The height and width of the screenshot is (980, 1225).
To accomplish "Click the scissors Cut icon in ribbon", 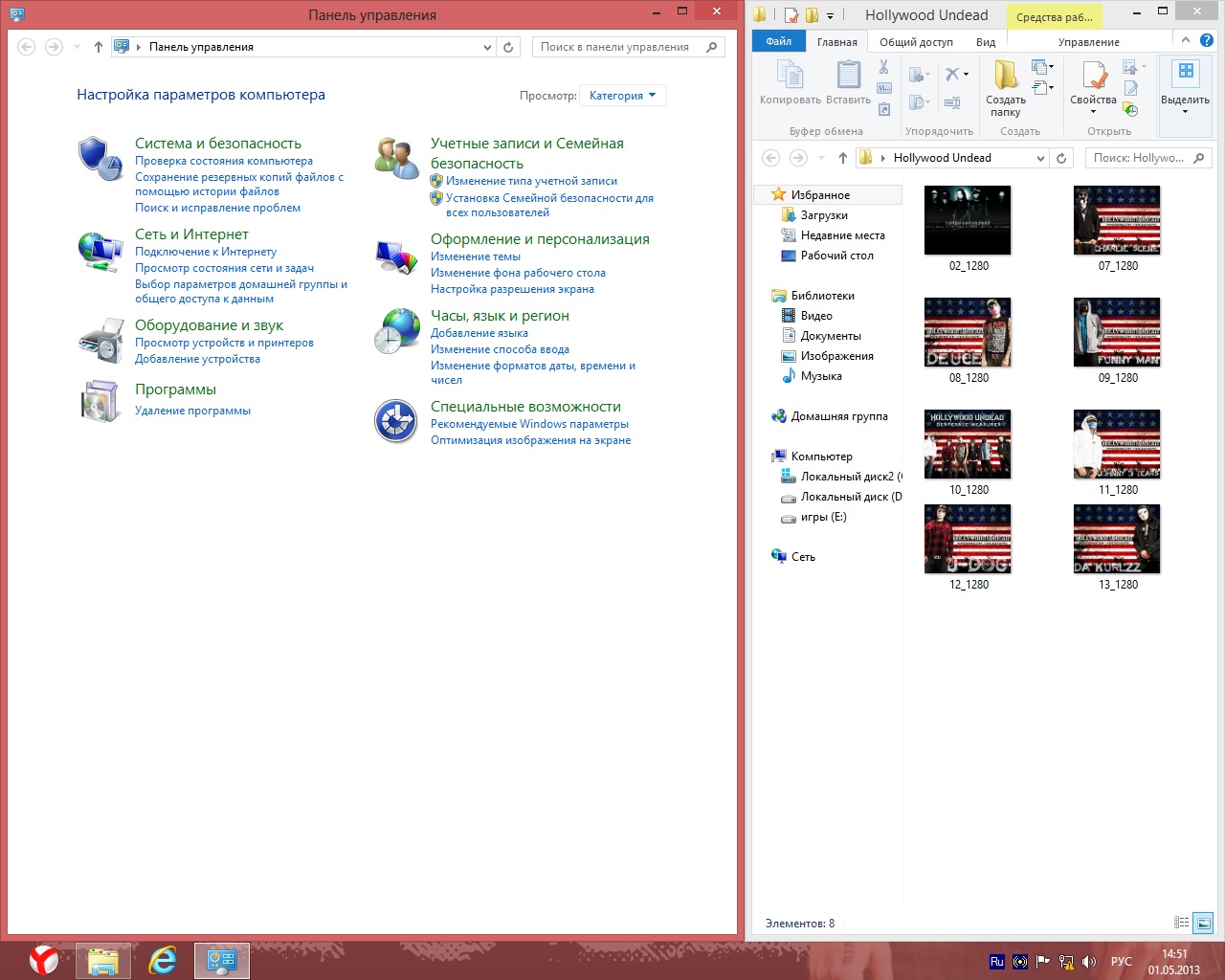I will (x=884, y=67).
